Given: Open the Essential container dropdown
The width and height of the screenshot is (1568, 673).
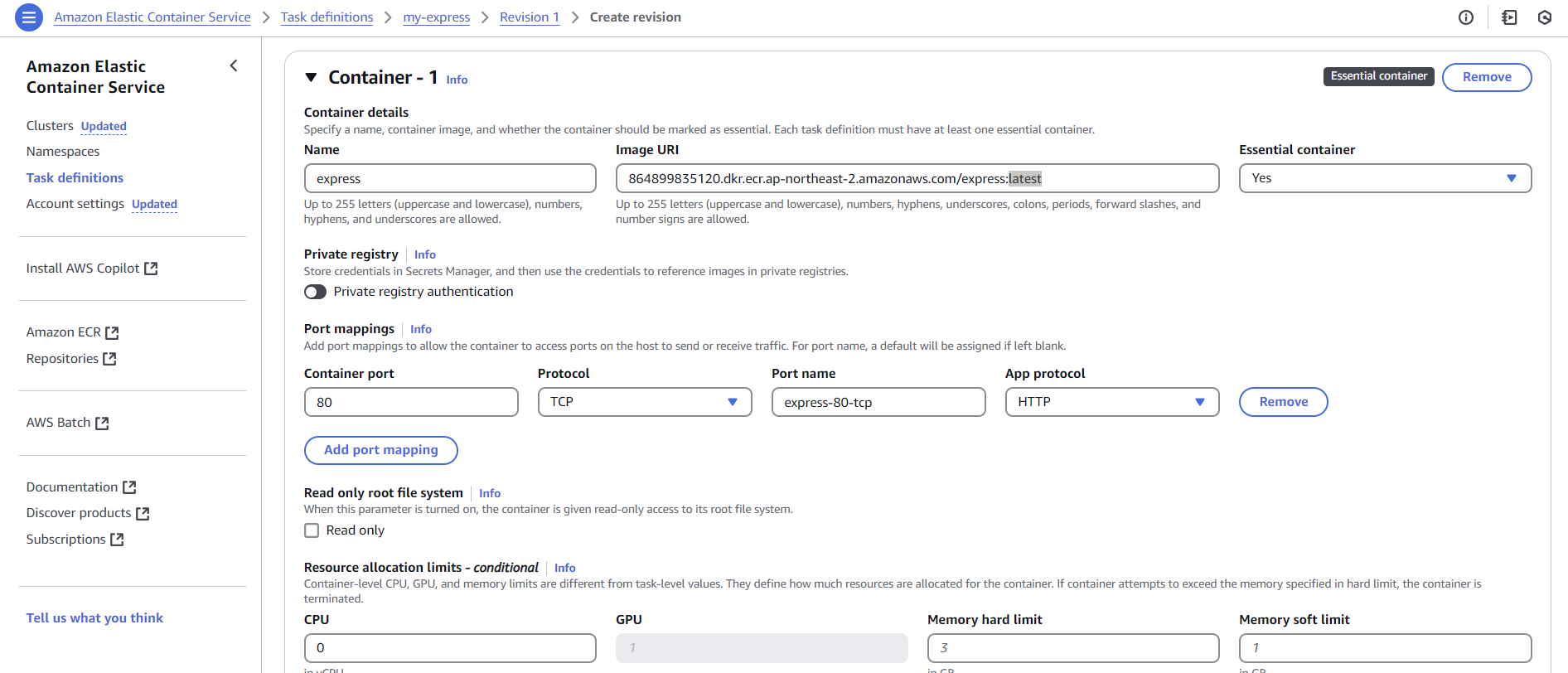Looking at the screenshot, I should point(1384,178).
